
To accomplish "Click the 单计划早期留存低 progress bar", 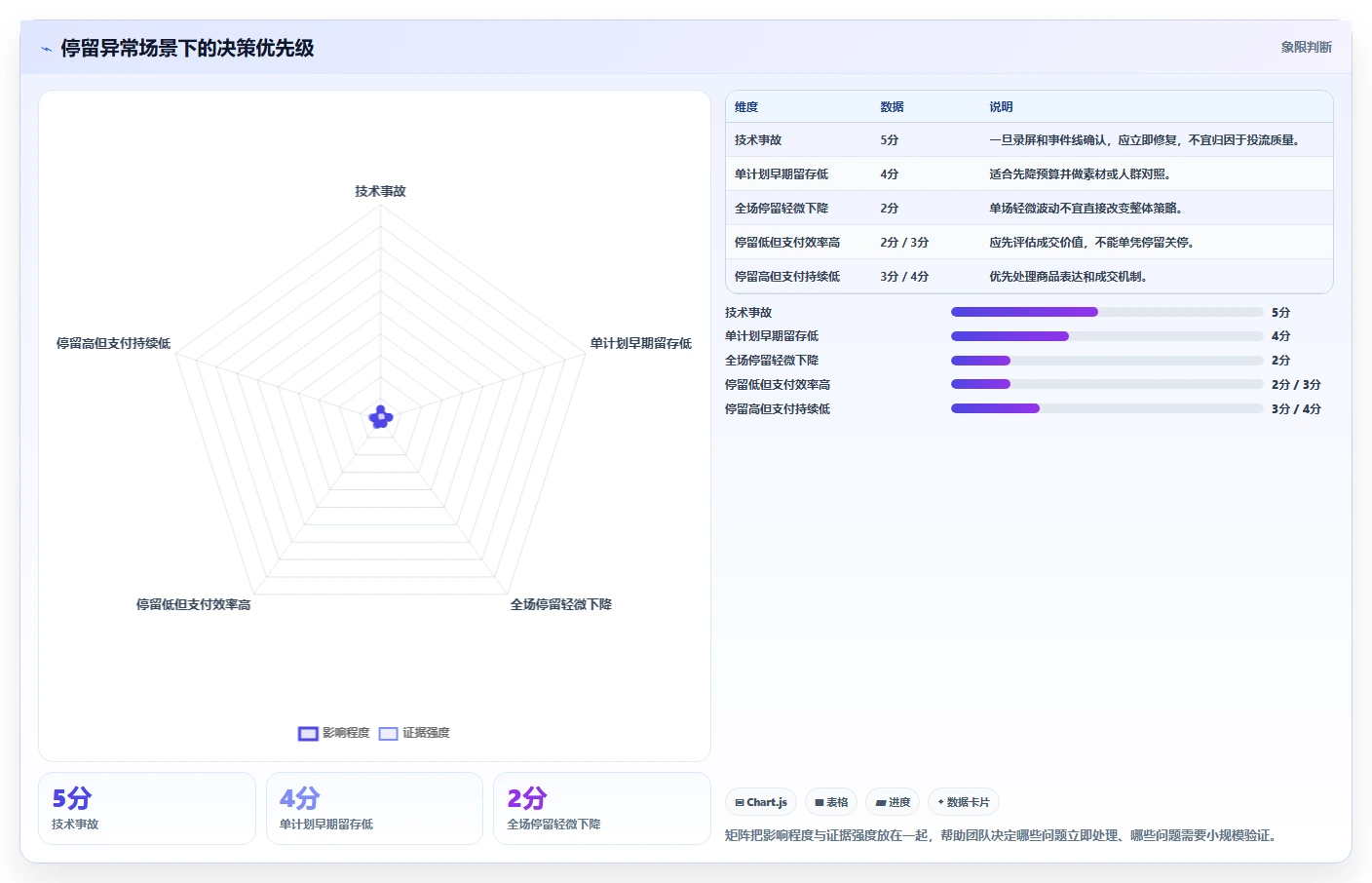I will pyautogui.click(x=1107, y=336).
